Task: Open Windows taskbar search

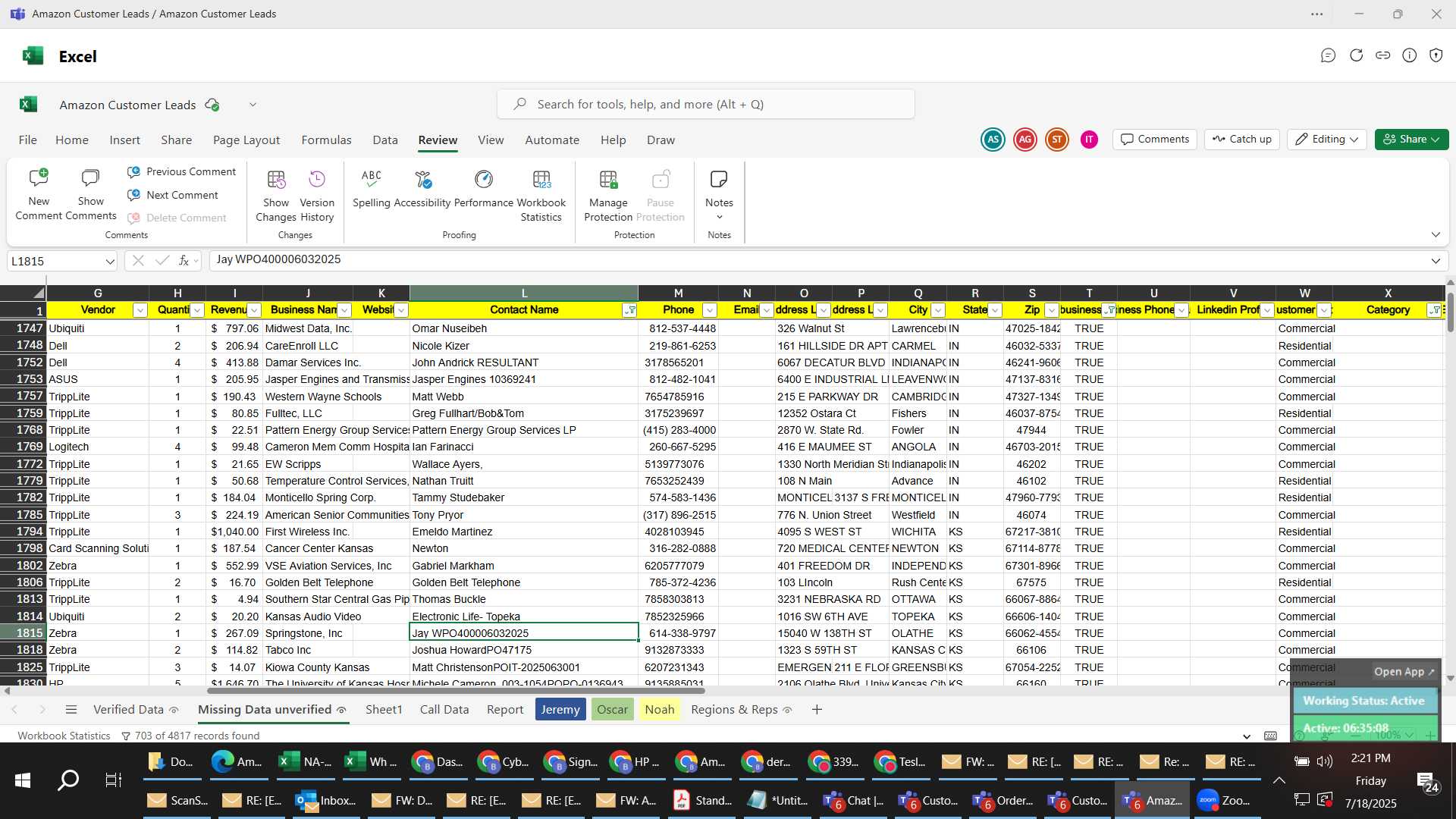Action: coord(68,780)
